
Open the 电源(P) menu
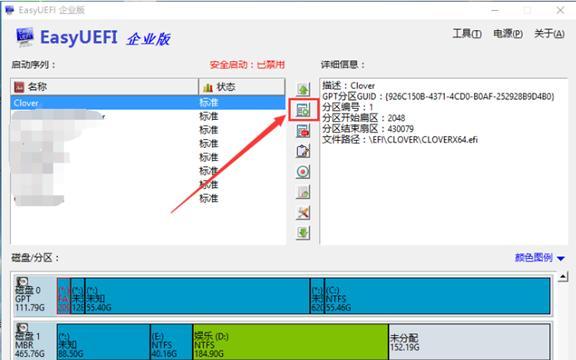click(x=508, y=34)
